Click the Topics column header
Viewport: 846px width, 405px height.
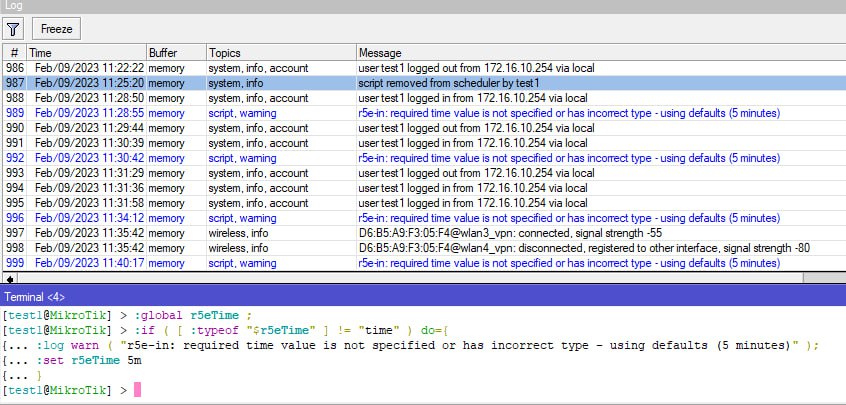click(281, 53)
